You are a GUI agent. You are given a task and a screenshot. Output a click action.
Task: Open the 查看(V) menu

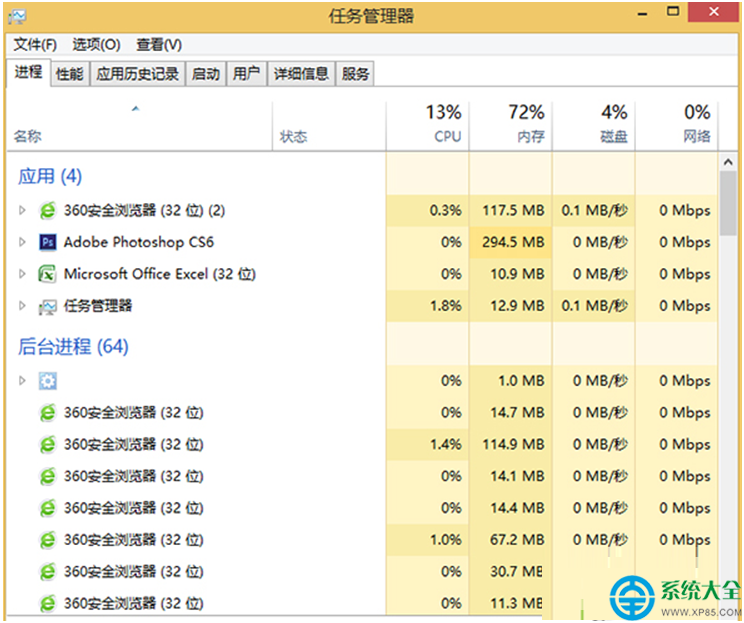point(159,45)
